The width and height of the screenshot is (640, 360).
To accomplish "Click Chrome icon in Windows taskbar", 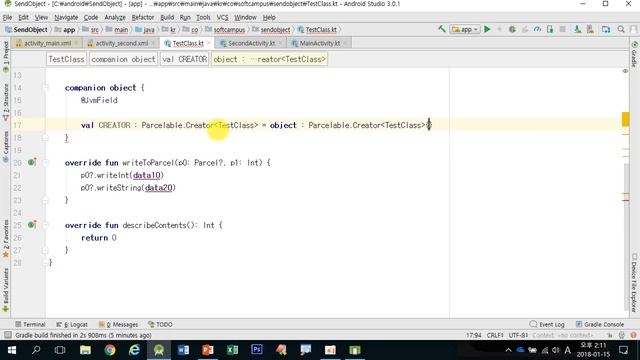I will (x=110, y=350).
